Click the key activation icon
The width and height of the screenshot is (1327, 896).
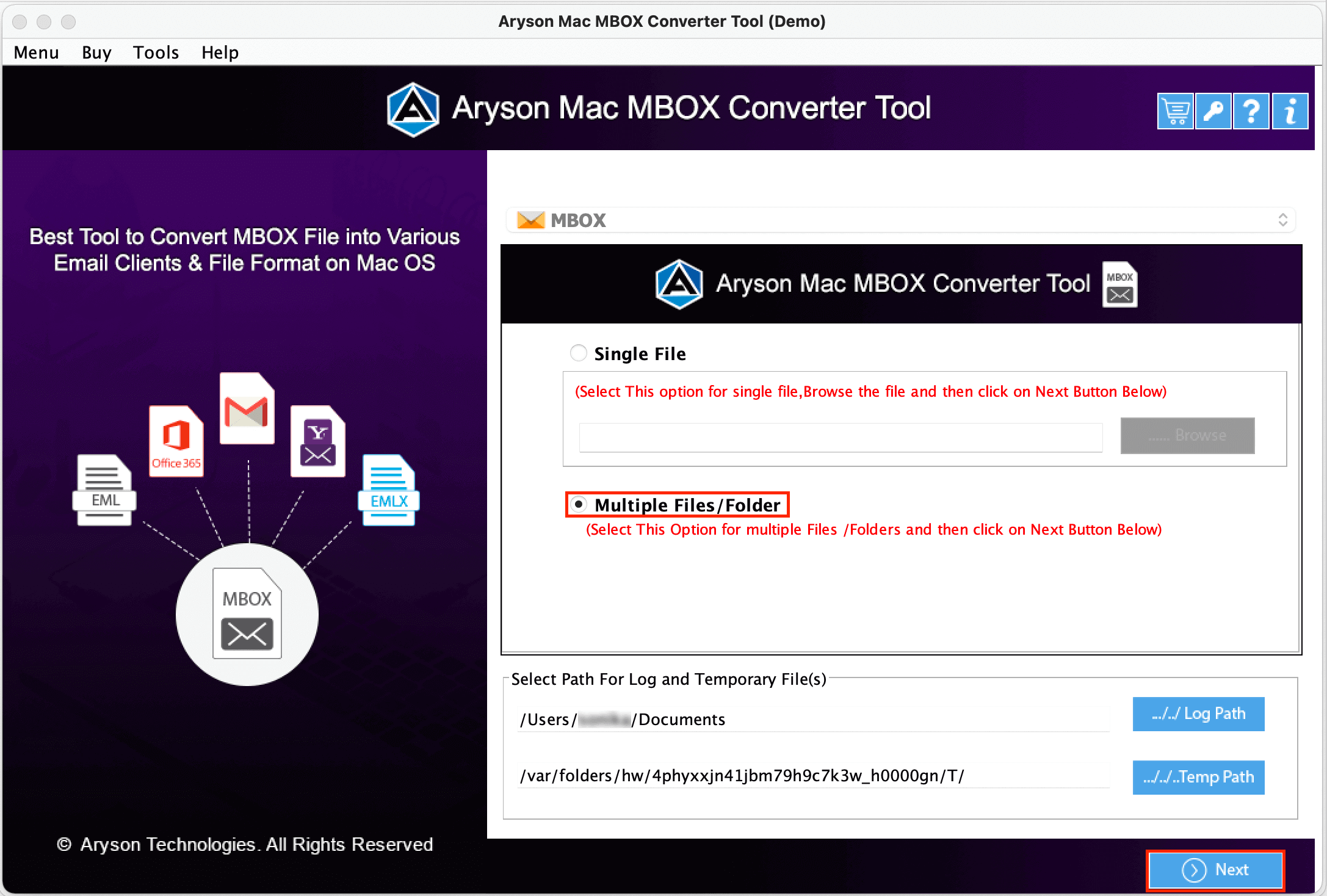pos(1213,111)
